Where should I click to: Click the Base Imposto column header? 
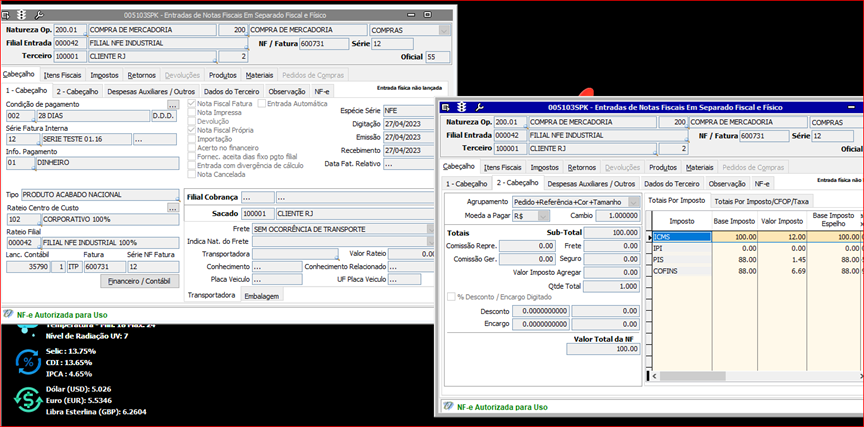735,221
